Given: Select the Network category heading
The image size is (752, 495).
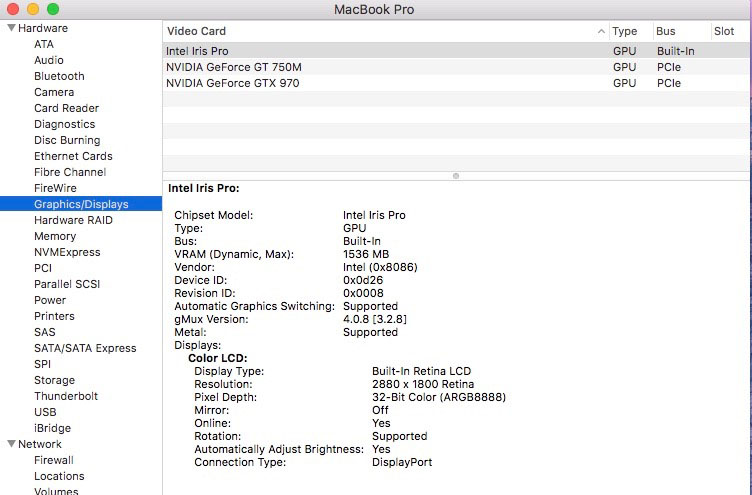Looking at the screenshot, I should coord(40,444).
